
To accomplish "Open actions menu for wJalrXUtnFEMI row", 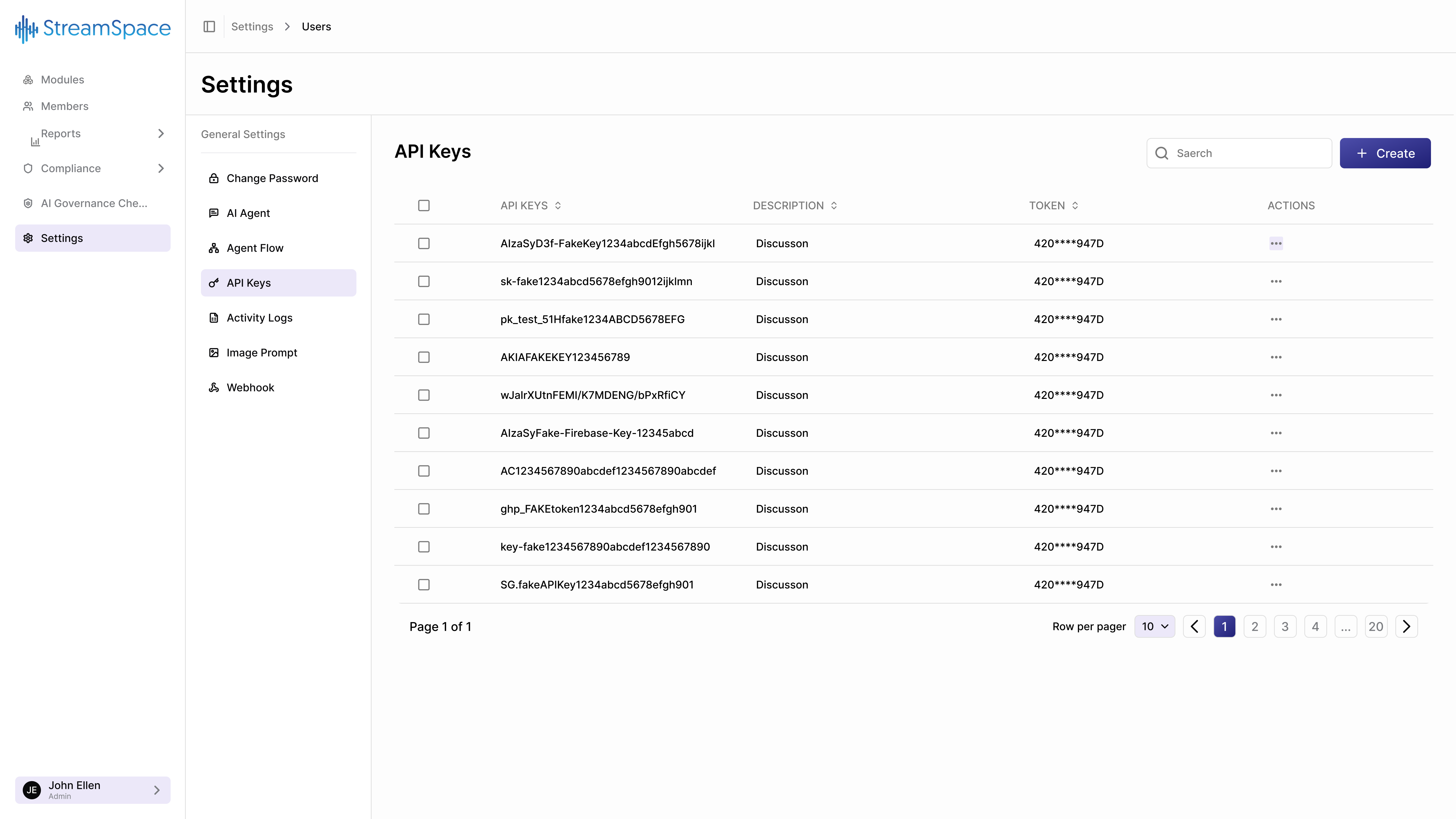I will coord(1276,395).
